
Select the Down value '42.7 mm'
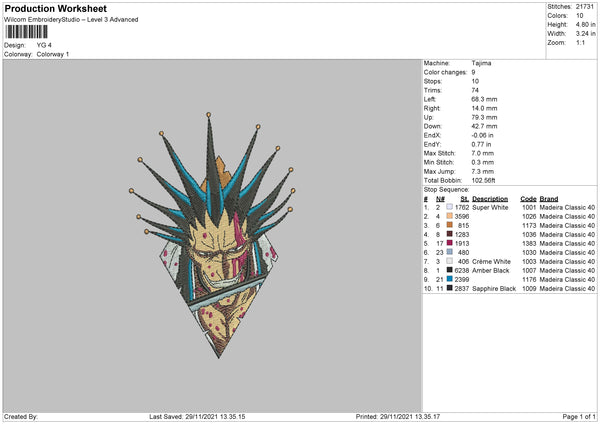[484, 126]
